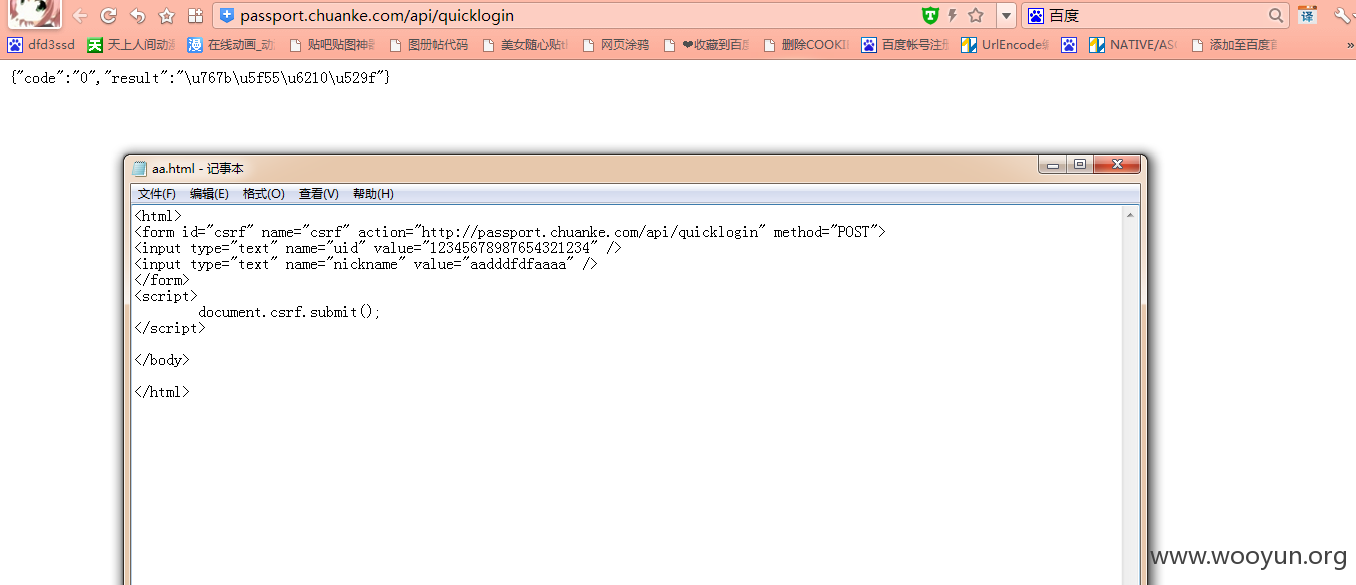Click the undo/restore closed tab arrow
The height and width of the screenshot is (585, 1356).
[x=138, y=16]
